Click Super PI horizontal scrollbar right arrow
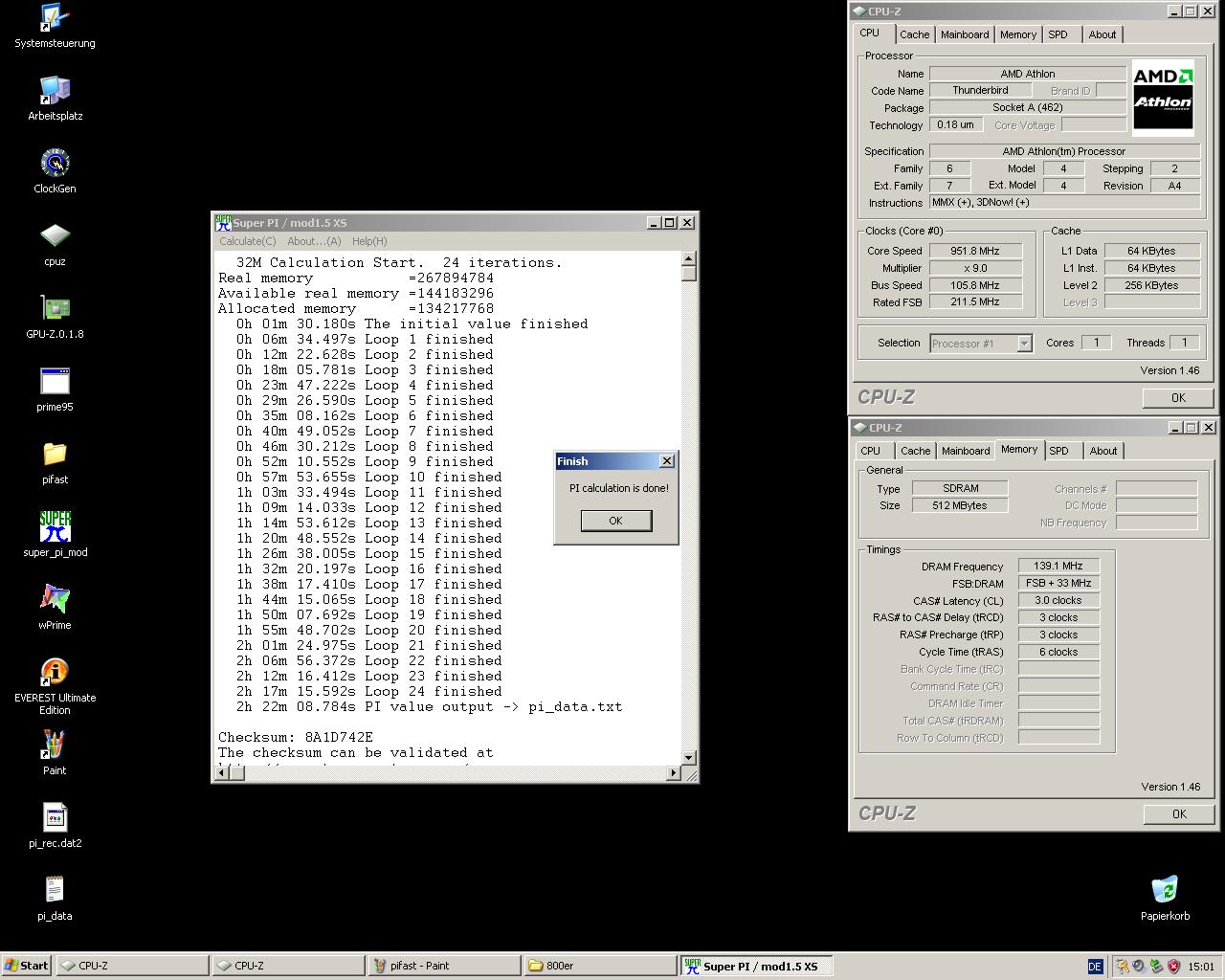This screenshot has width=1225, height=980. pyautogui.click(x=673, y=773)
